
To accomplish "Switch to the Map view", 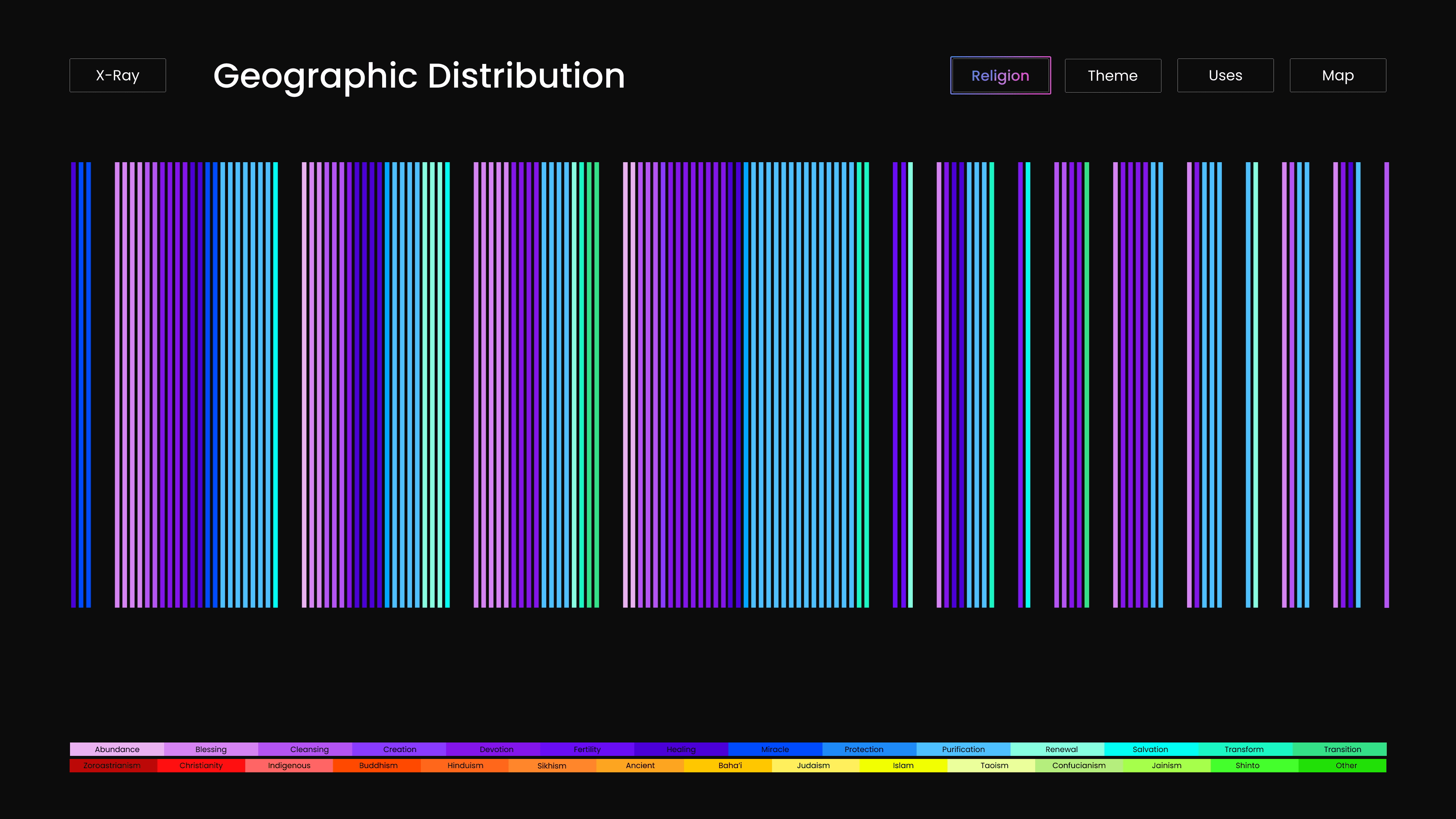I will click(x=1337, y=75).
